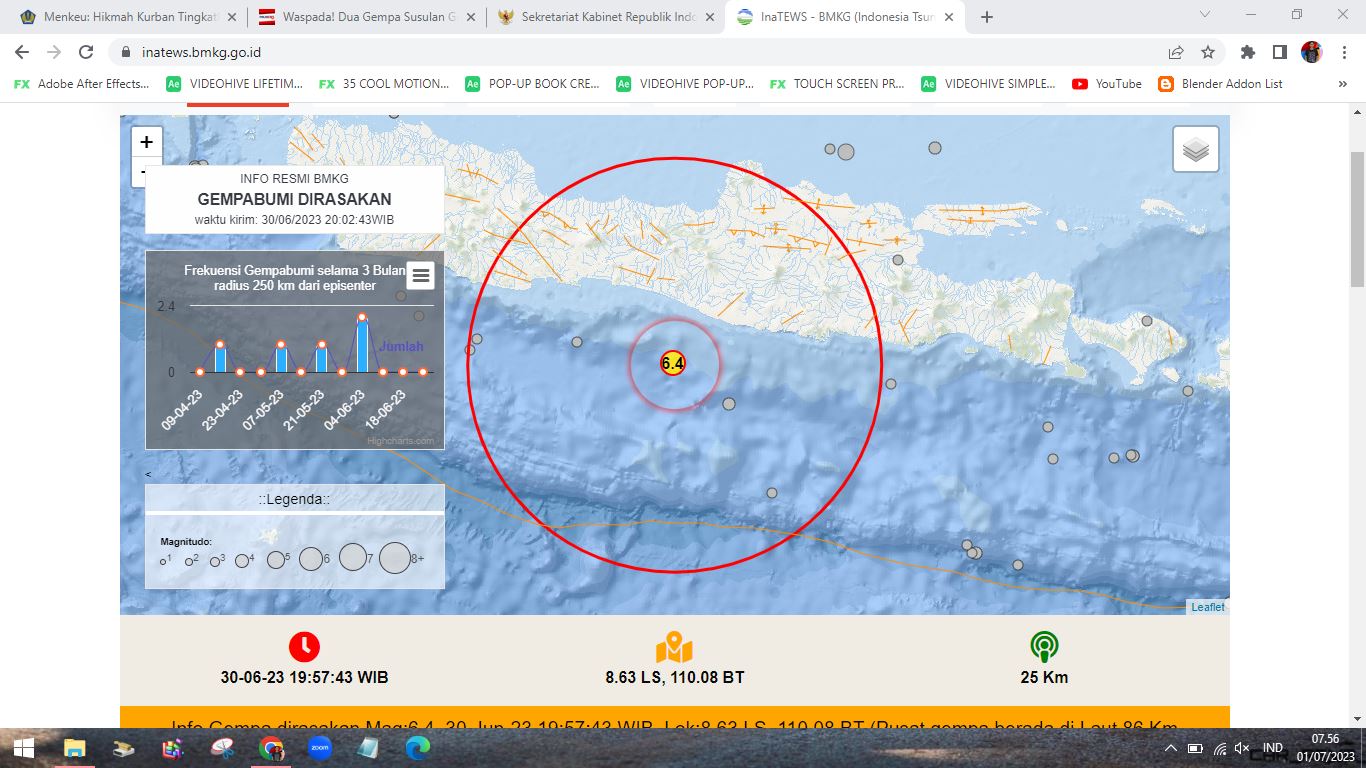
Task: Open the YouTube bookmark
Action: (1107, 84)
